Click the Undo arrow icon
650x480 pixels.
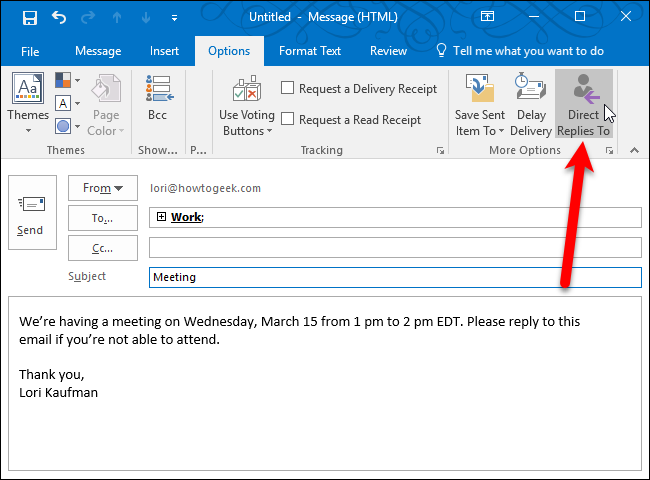(58, 17)
